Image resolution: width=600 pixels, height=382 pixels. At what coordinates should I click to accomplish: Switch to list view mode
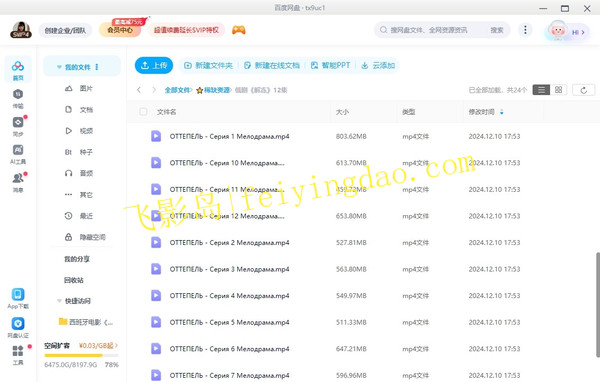(541, 90)
